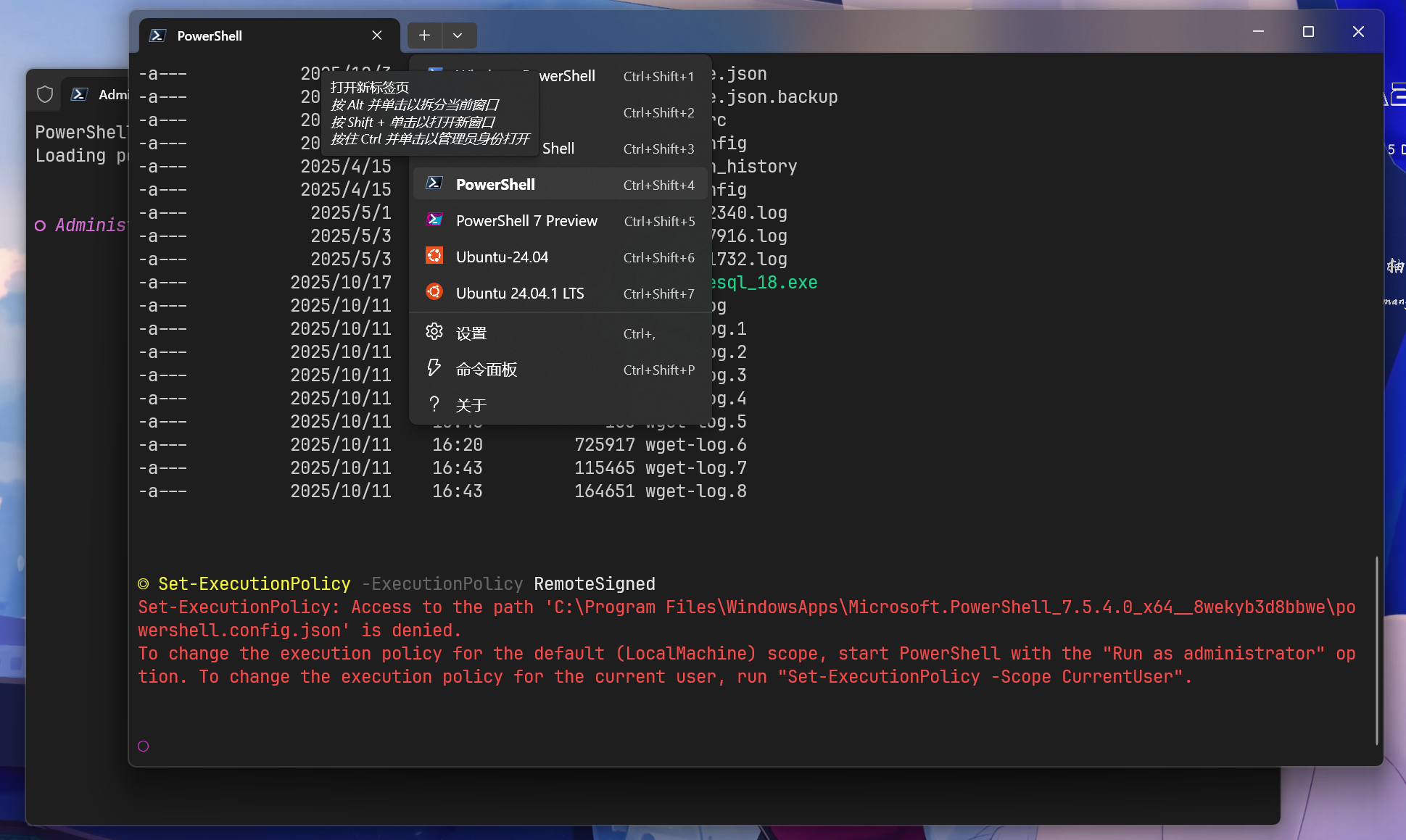This screenshot has width=1406, height=840.
Task: Select the PowerShell entry in the profile menu
Action: (x=496, y=184)
